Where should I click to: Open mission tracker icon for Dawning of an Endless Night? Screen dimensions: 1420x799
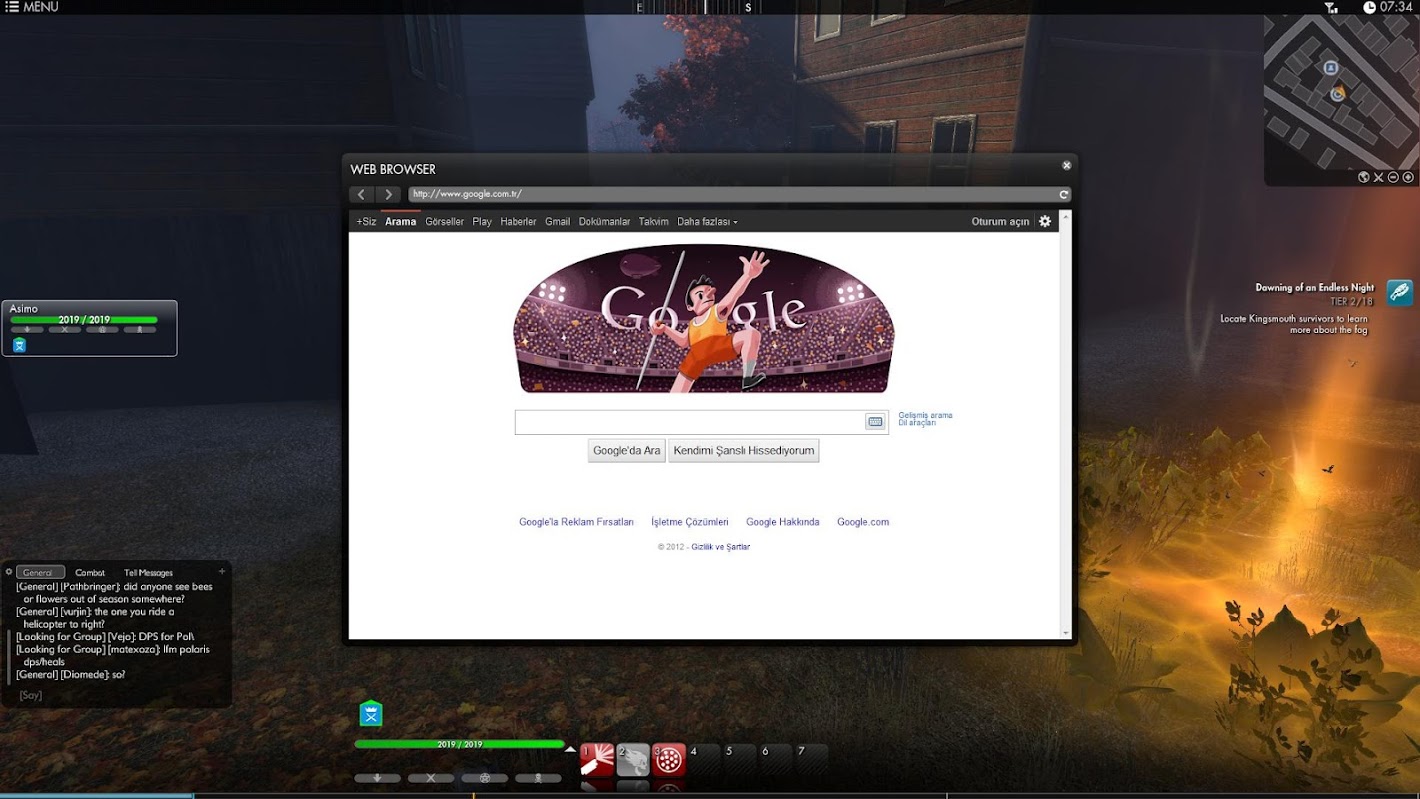coord(1400,293)
